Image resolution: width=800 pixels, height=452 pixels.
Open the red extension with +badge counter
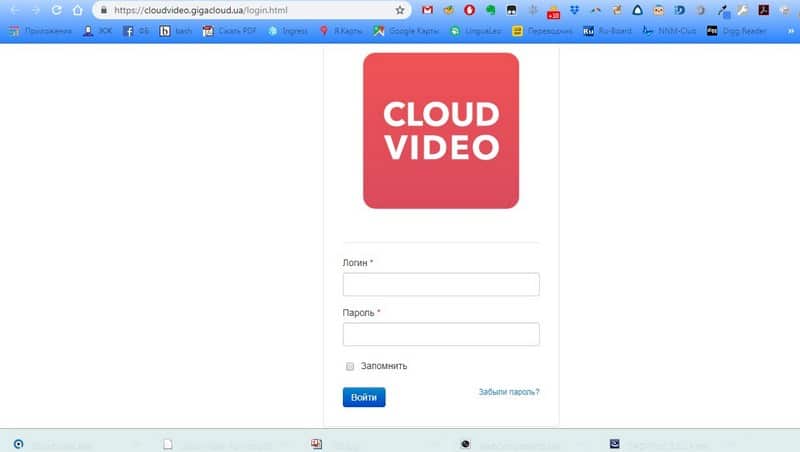coord(553,11)
